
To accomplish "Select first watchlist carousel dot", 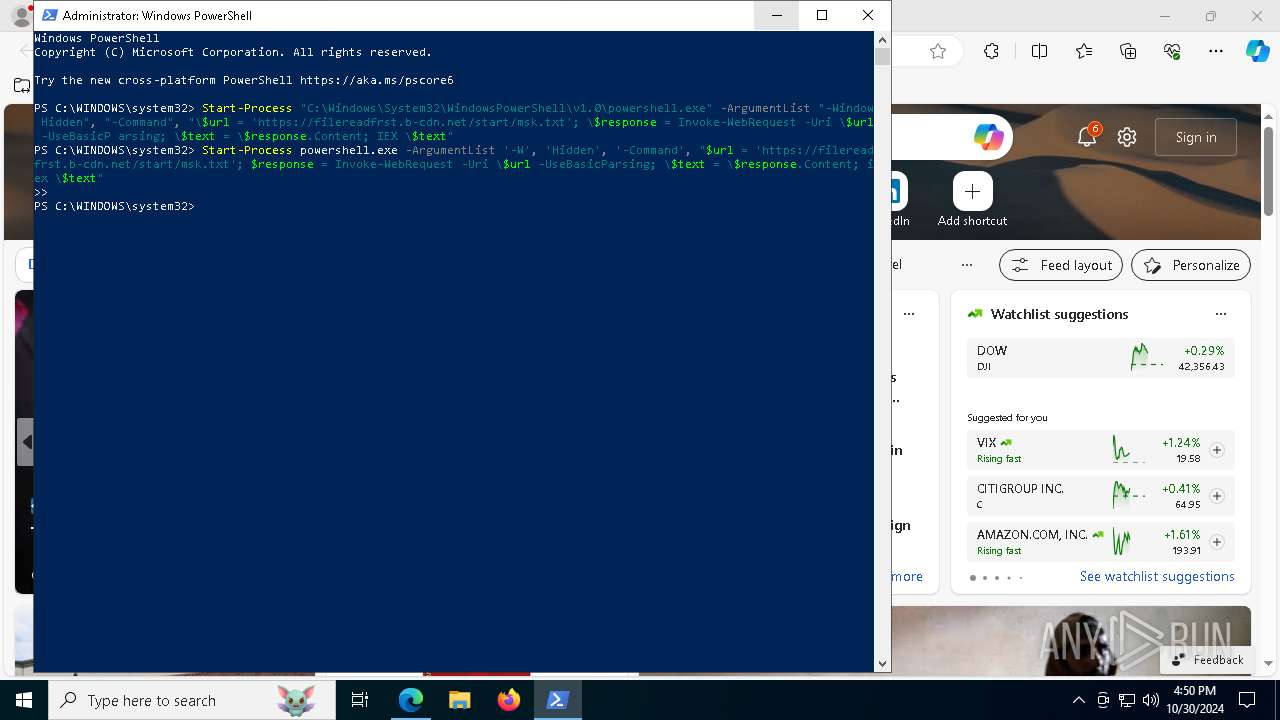I will [x=973, y=577].
